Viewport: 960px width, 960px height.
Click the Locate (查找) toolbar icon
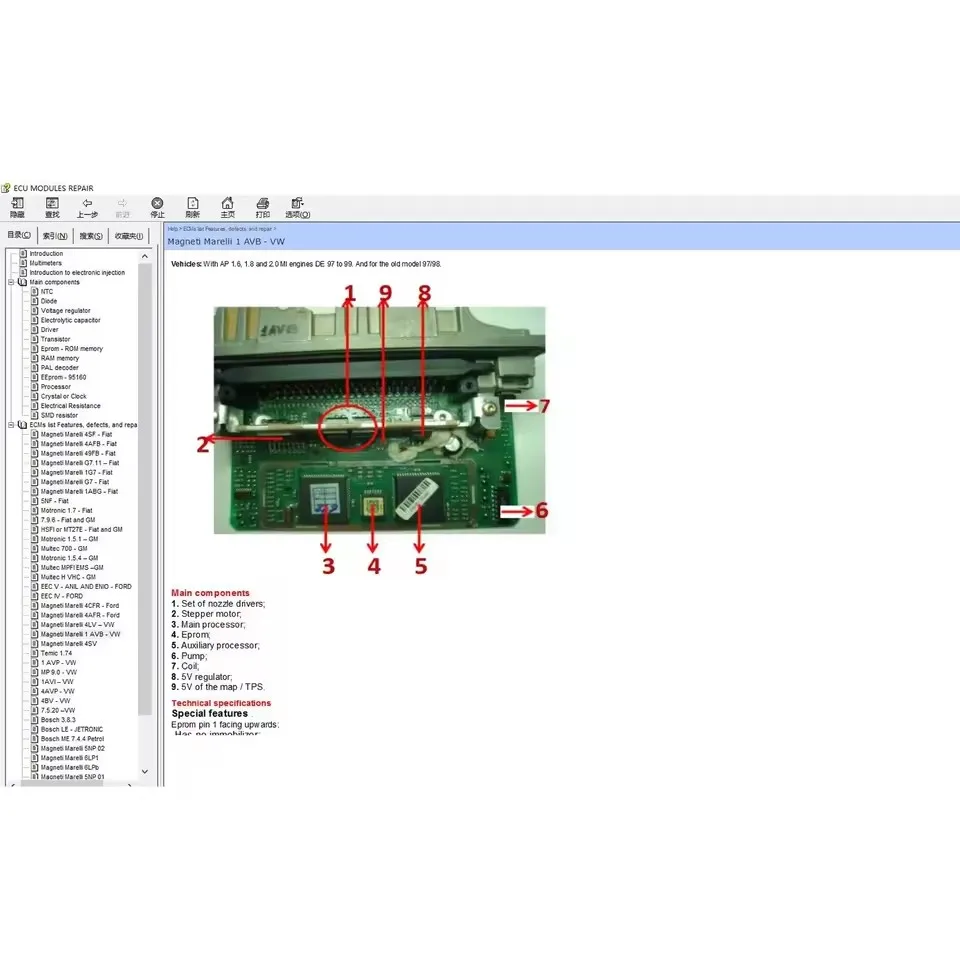click(x=52, y=207)
